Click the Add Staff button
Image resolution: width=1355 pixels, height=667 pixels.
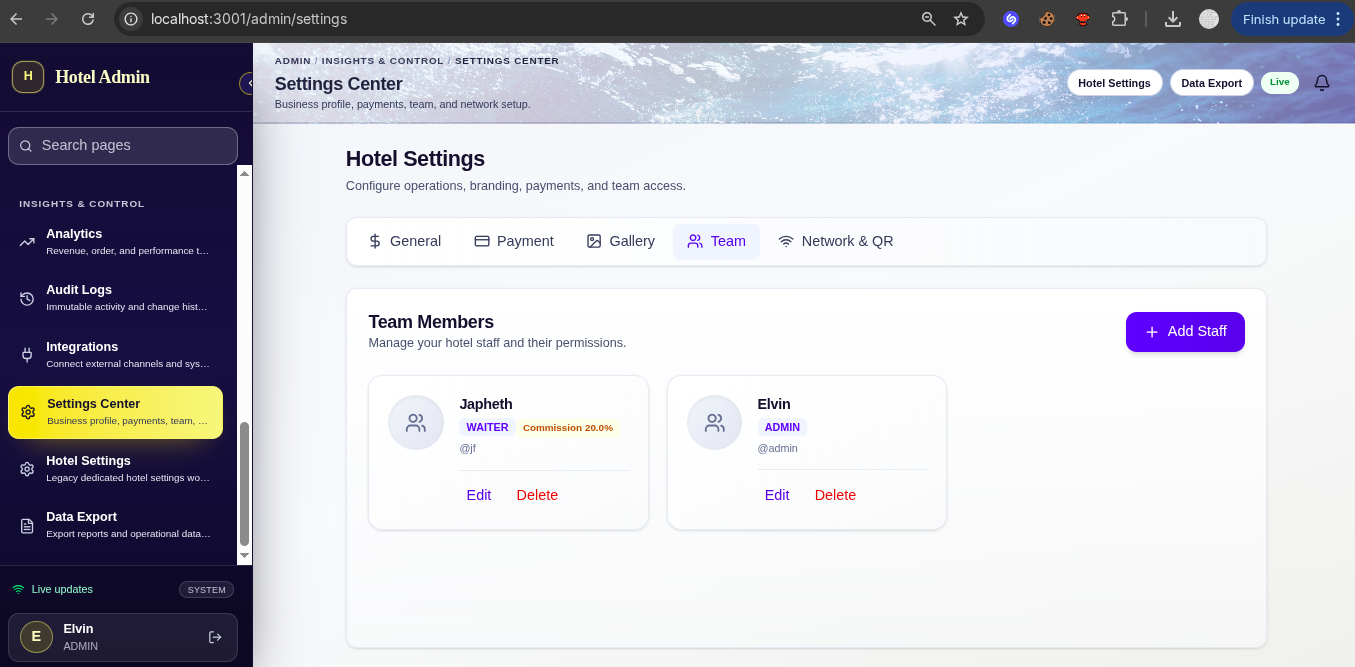tap(1185, 332)
